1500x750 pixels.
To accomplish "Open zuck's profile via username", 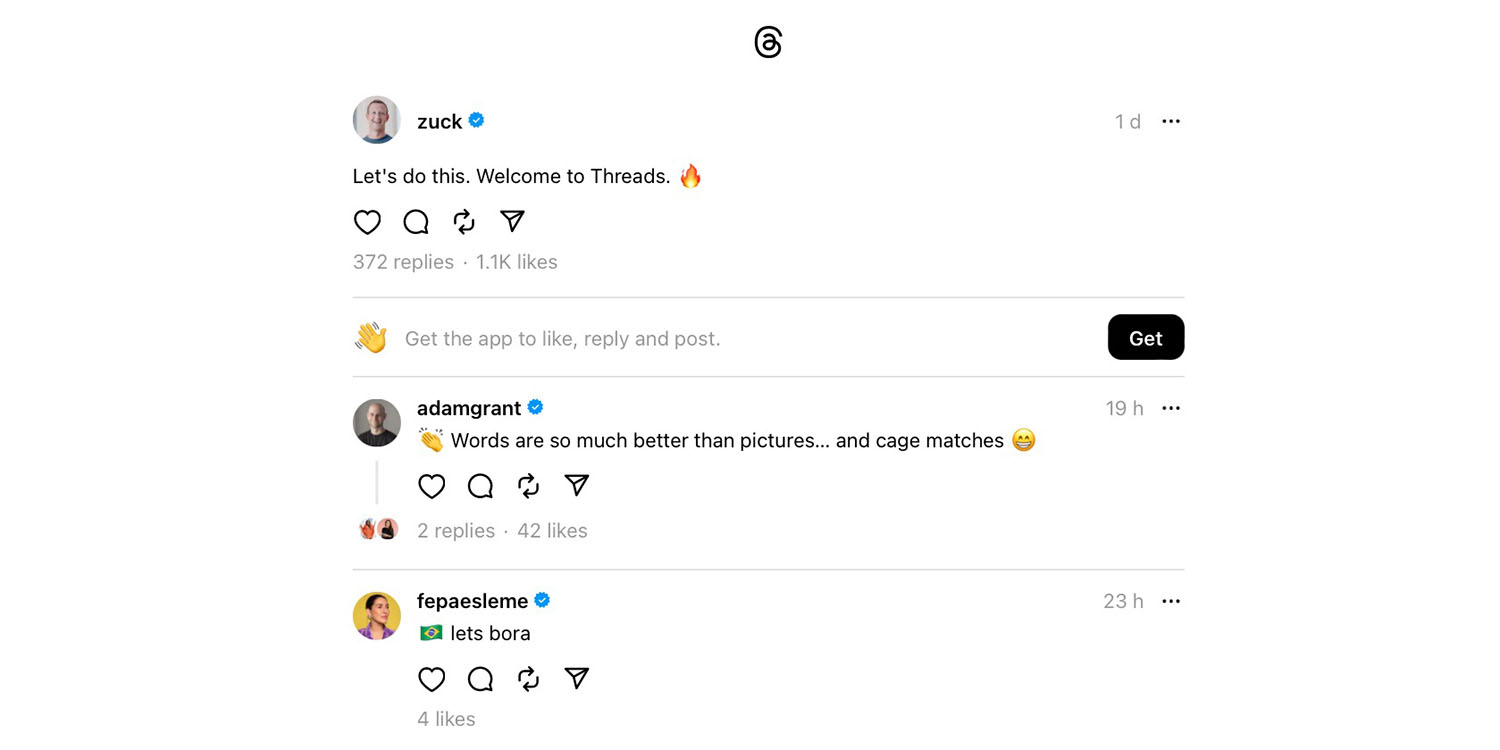I will pos(439,121).
